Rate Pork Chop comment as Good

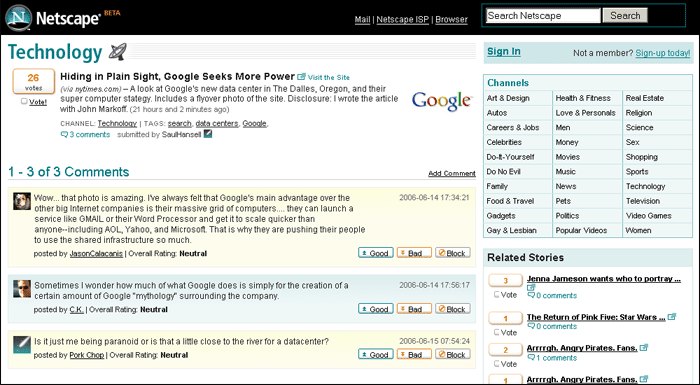376,354
